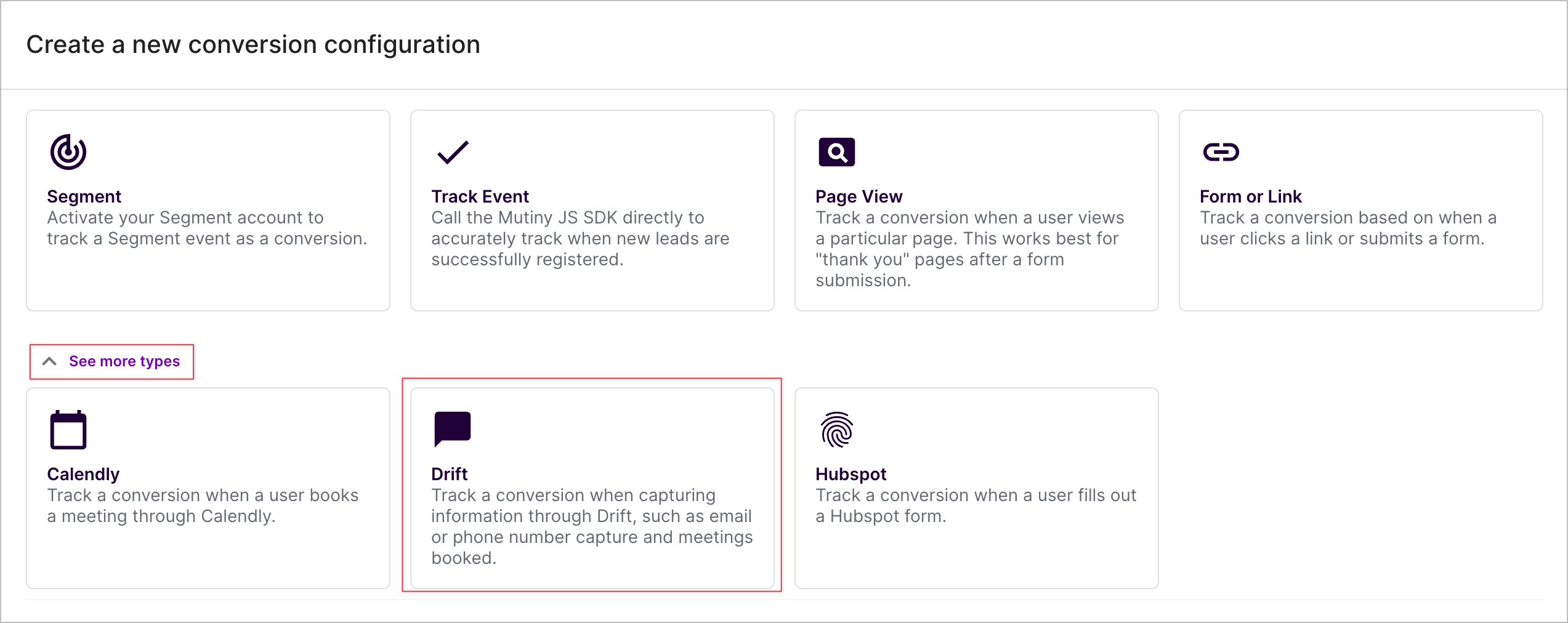Click the Drift chat bubble icon
The height and width of the screenshot is (623, 1568).
[453, 429]
